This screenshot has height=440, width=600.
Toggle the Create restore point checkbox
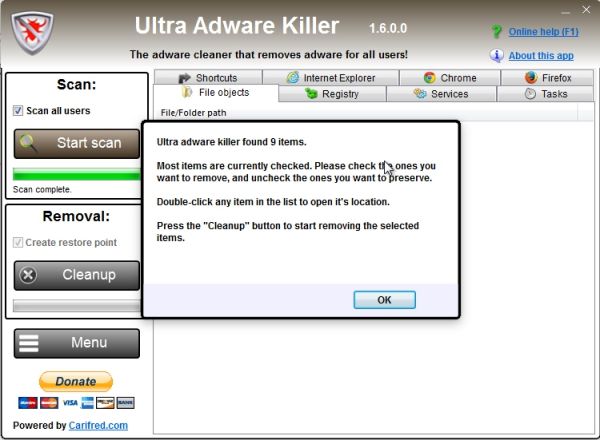(x=18, y=243)
